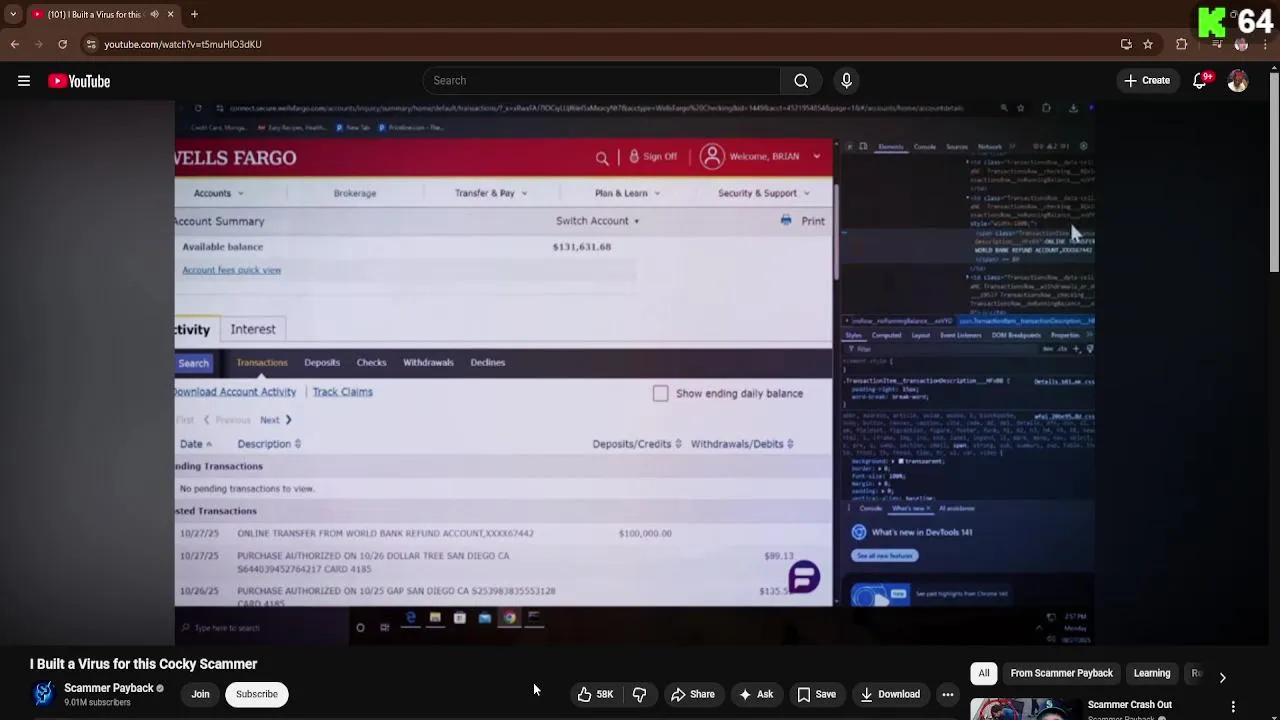1280x720 pixels.
Task: Mute the tab via its speaker icon
Action: point(154,14)
